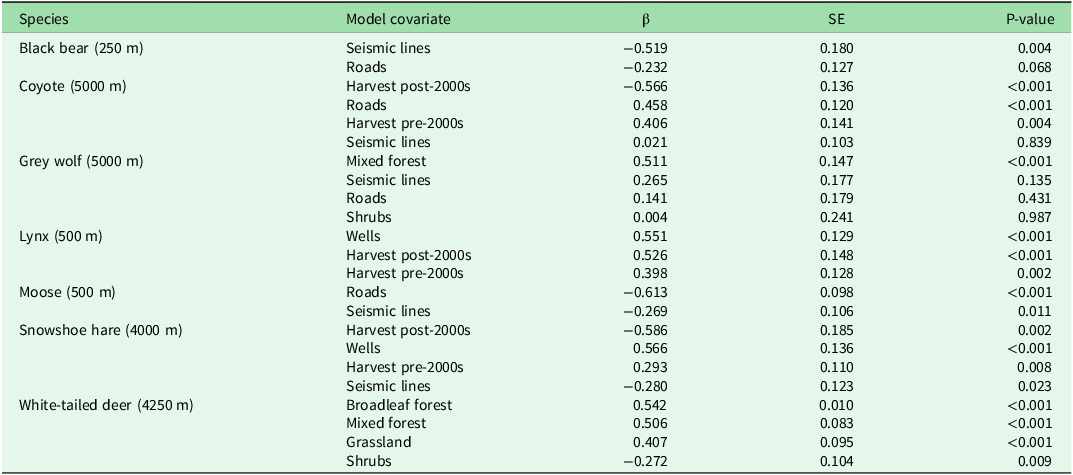Click the Grassland covariate cell

pos(378,442)
